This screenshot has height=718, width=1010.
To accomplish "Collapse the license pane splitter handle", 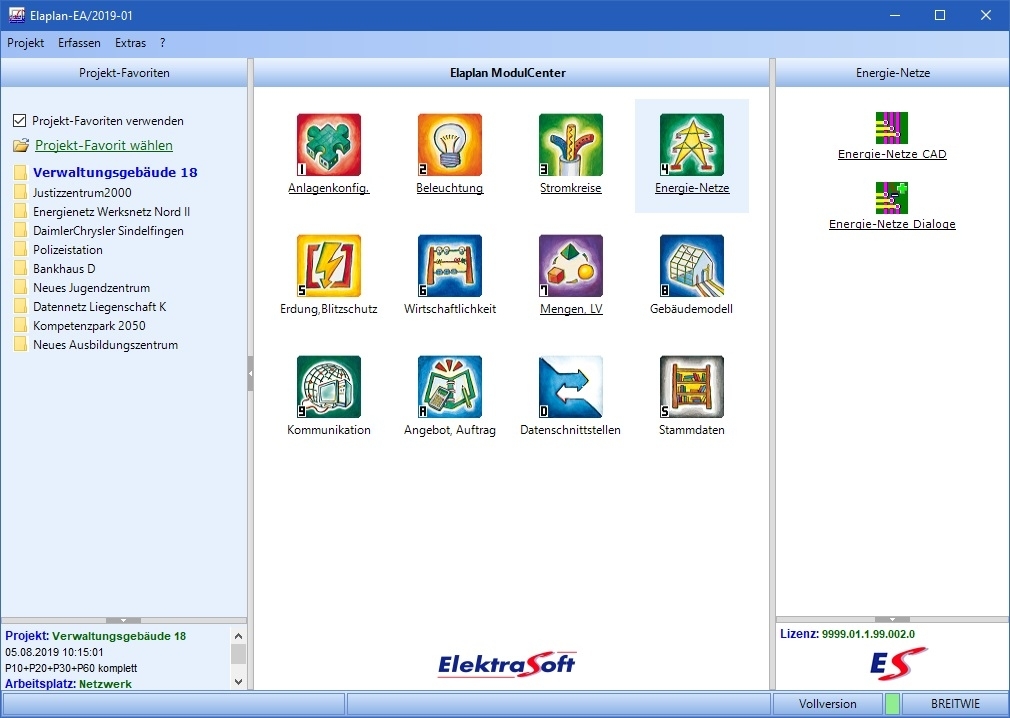I will (892, 619).
